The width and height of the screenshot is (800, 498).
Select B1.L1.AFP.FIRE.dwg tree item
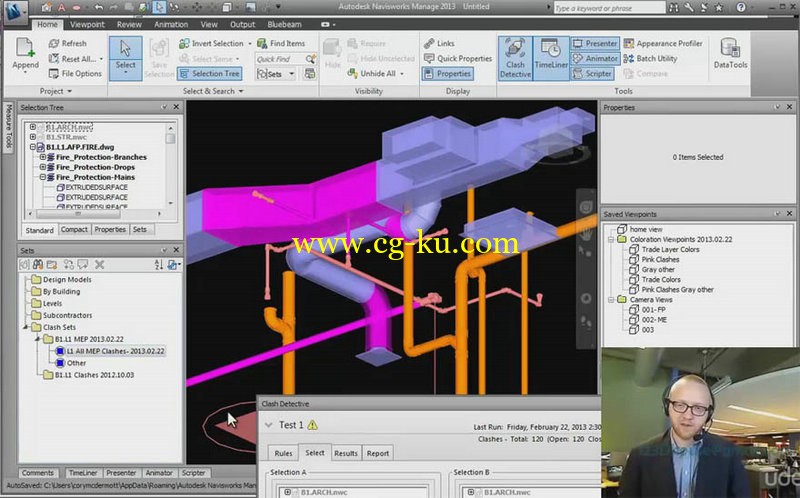(x=80, y=147)
